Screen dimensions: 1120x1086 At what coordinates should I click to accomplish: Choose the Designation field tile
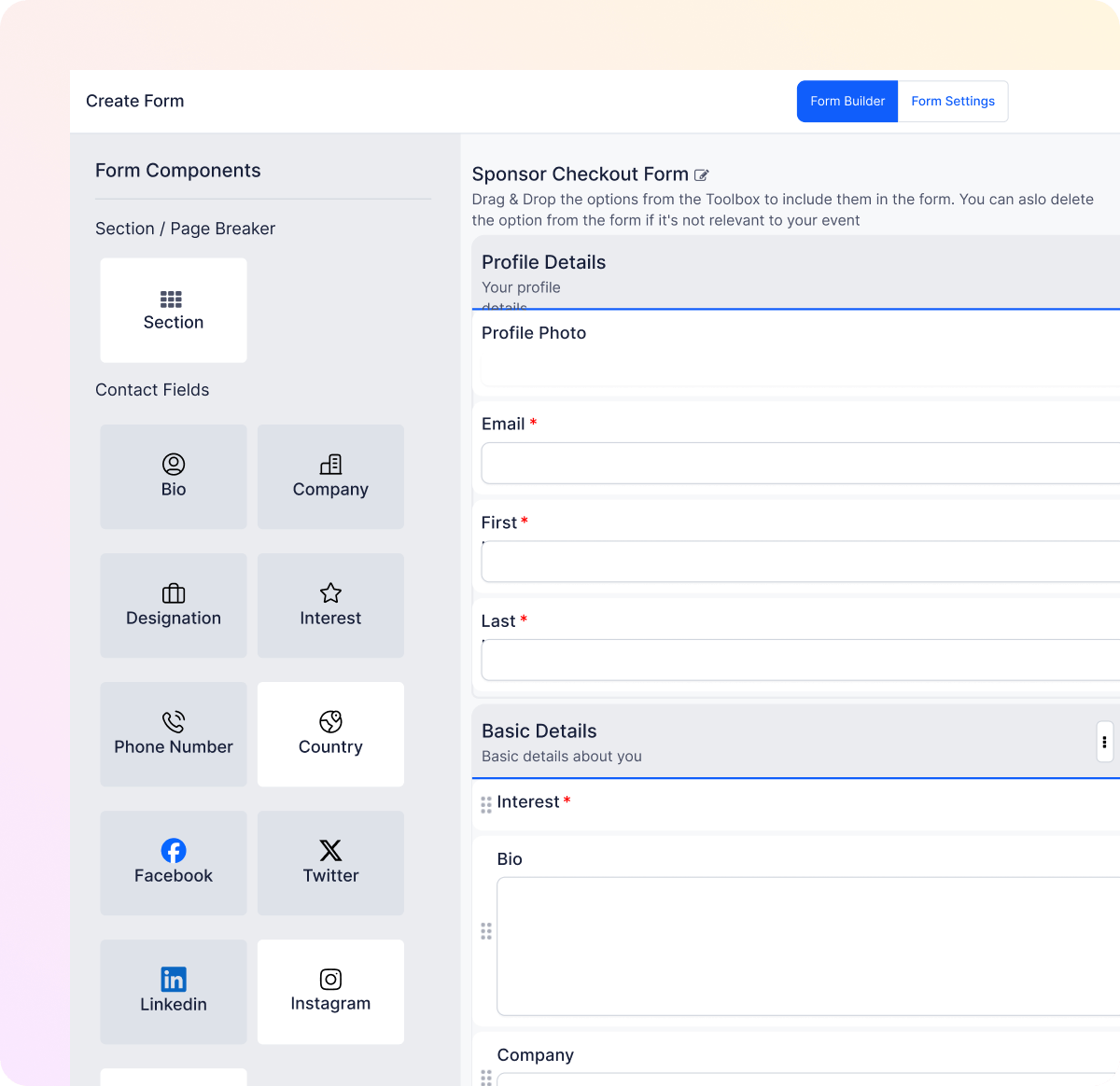coord(174,606)
